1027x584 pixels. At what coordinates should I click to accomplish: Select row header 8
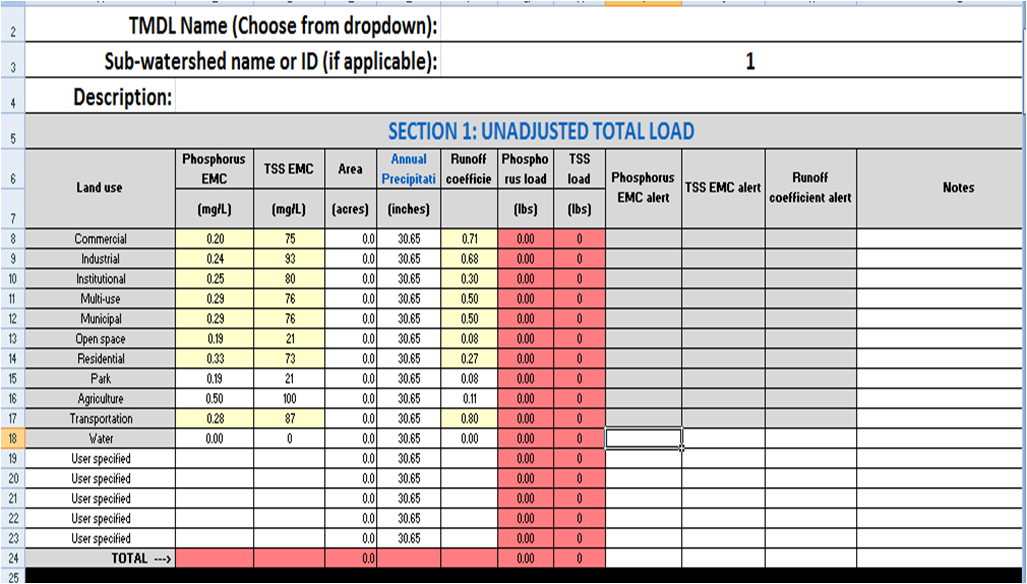(11, 238)
